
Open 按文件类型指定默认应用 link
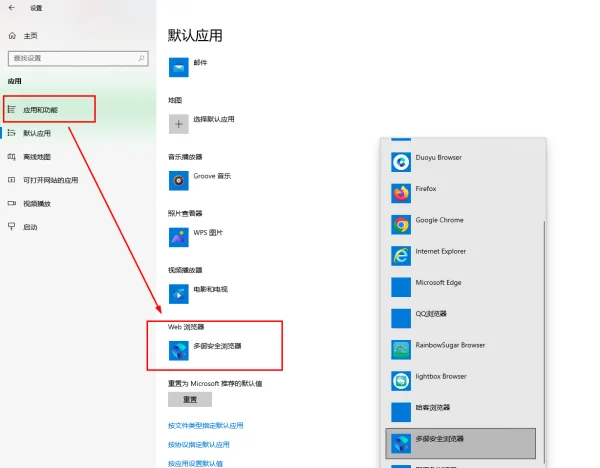[205, 426]
